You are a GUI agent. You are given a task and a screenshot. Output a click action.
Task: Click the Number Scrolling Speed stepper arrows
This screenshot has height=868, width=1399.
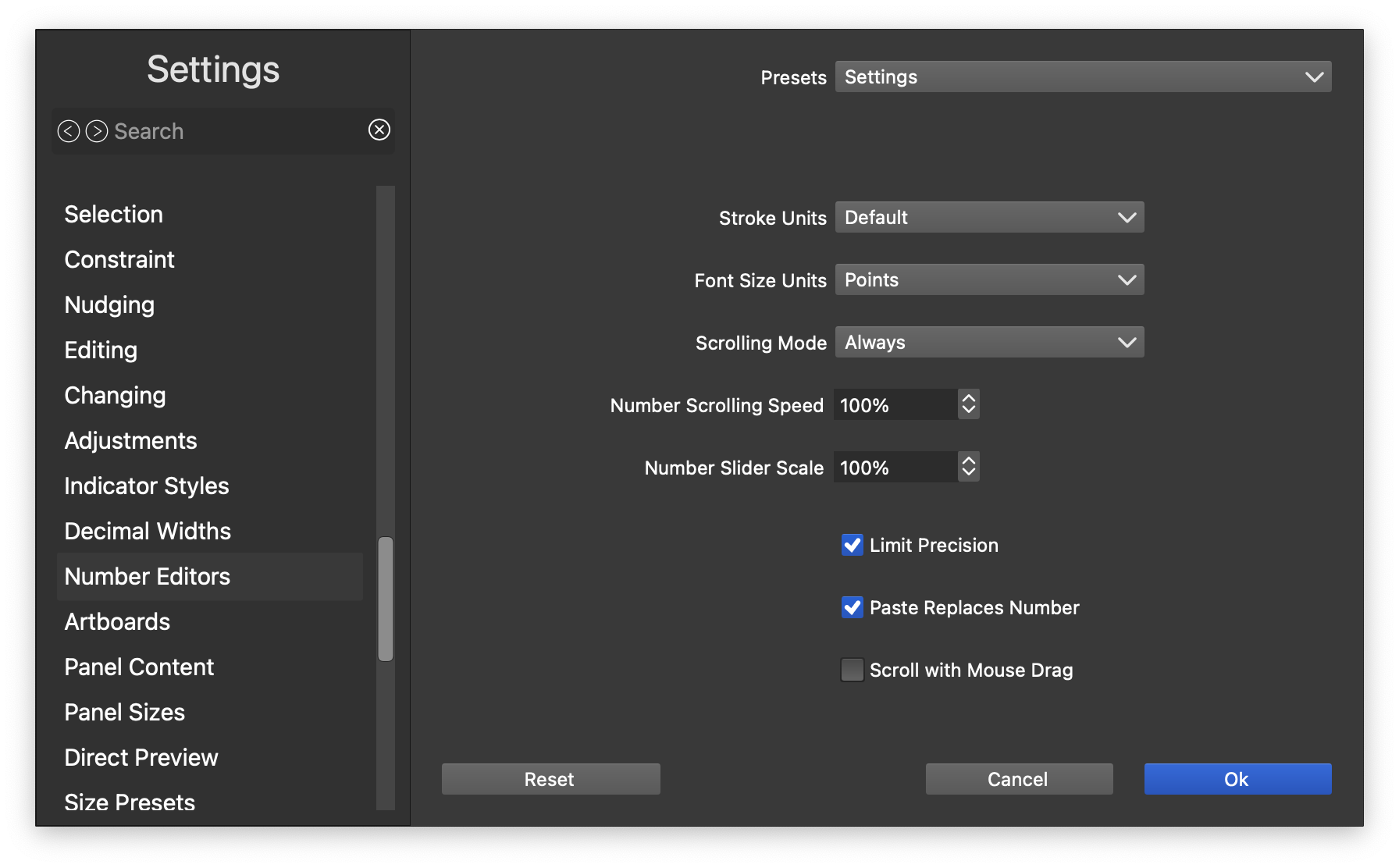(968, 404)
